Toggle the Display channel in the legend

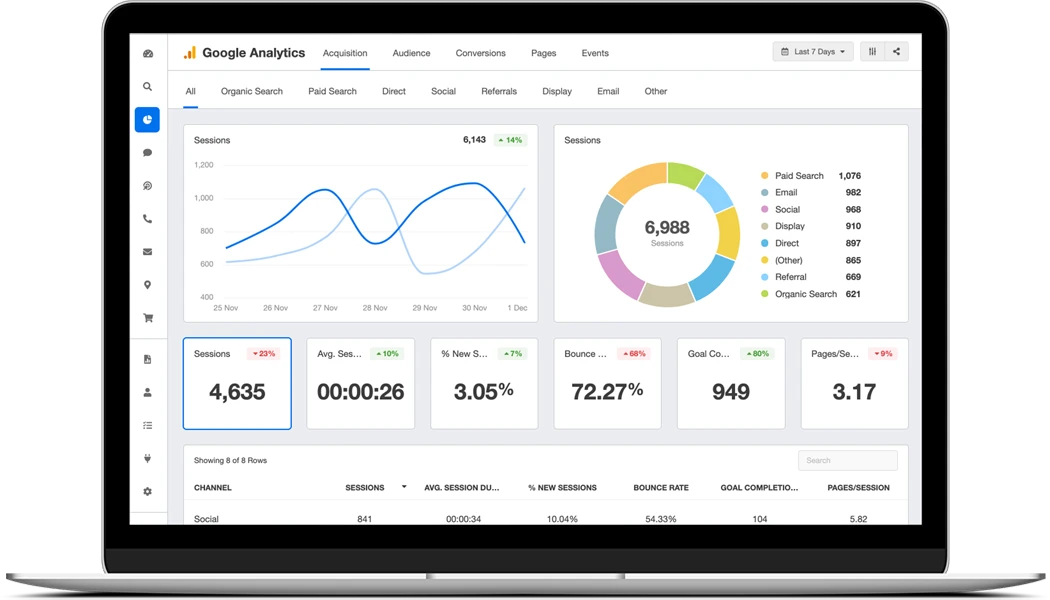click(790, 226)
